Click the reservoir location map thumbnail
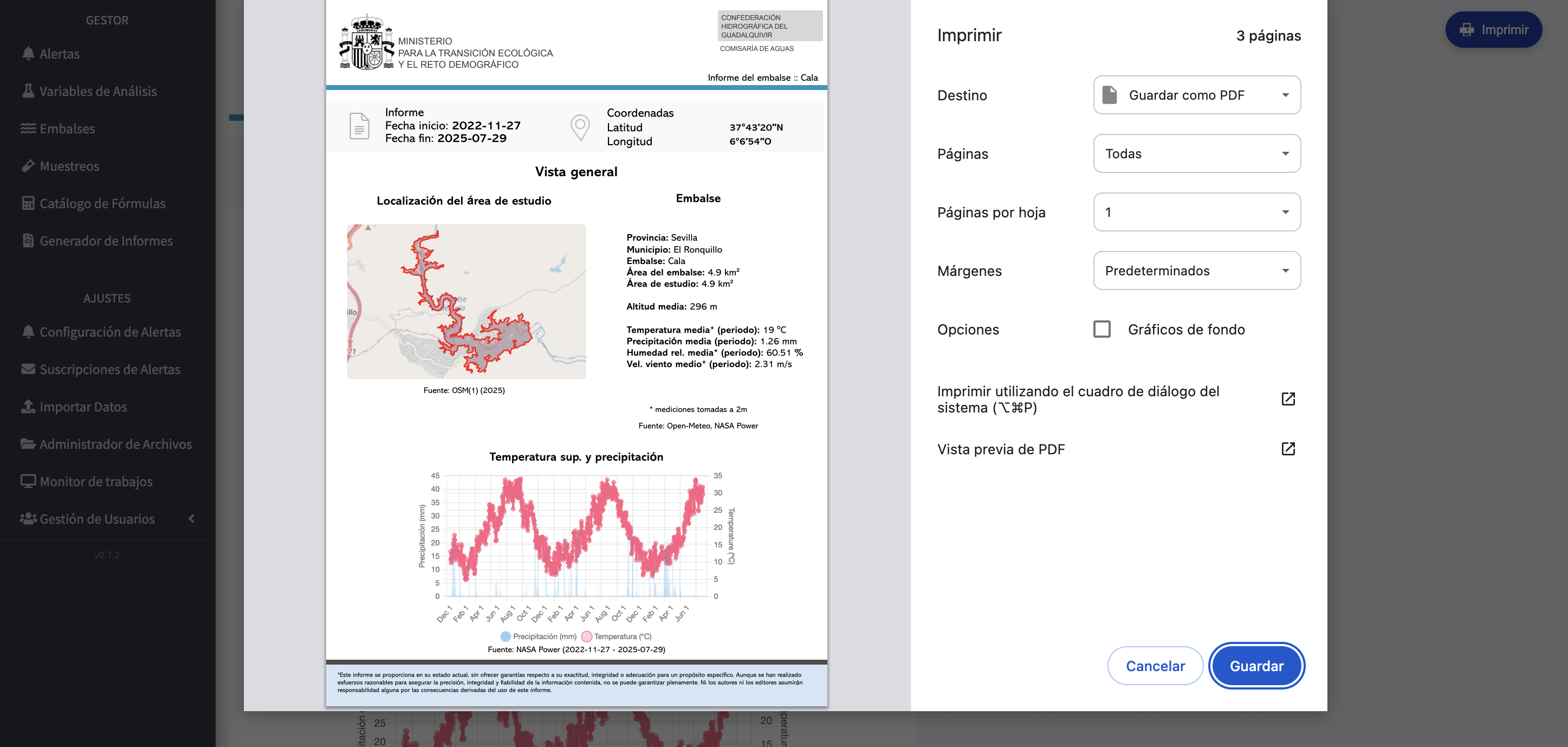1568x747 pixels. (x=466, y=301)
